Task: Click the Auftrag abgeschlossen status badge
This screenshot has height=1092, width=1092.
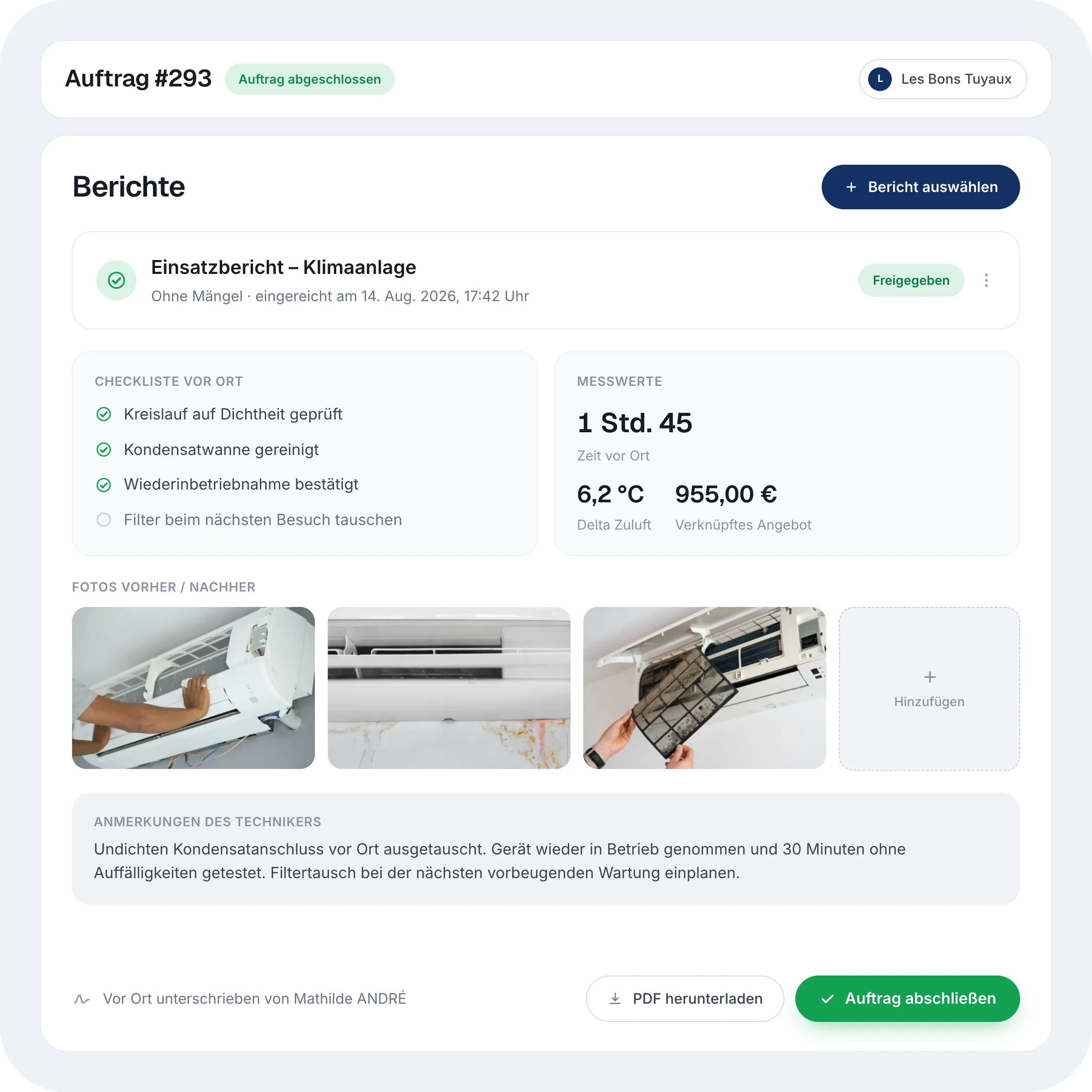Action: pyautogui.click(x=310, y=79)
